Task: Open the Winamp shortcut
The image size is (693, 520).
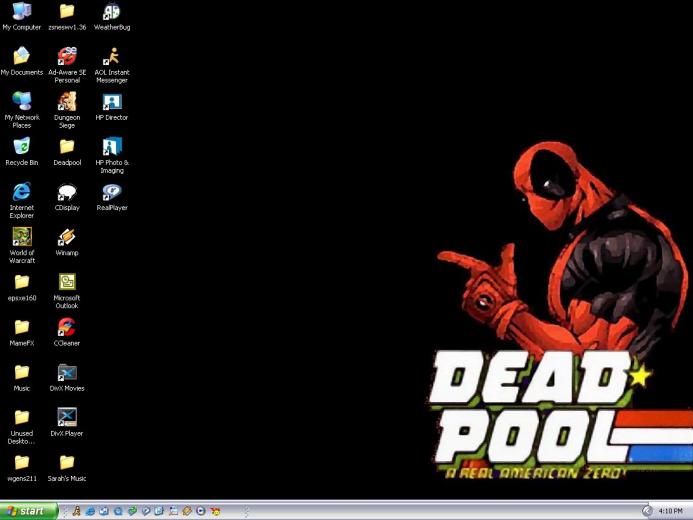Action: (67, 242)
